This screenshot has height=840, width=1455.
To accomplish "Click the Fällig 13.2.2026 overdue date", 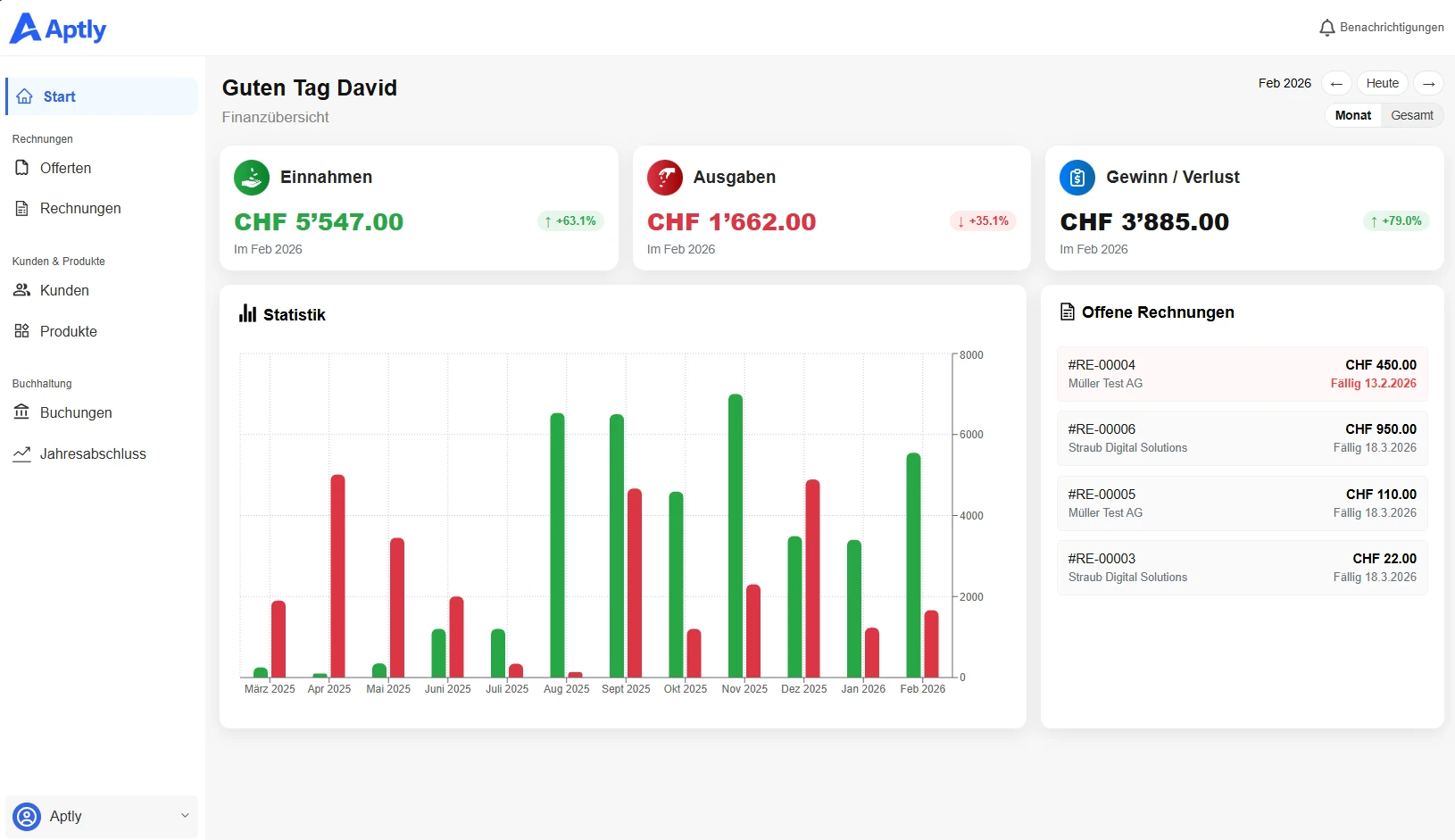I will click(x=1373, y=384).
